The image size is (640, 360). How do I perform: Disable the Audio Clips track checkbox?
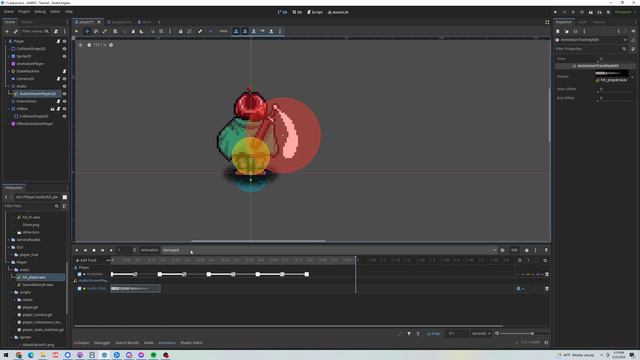(x=80, y=289)
